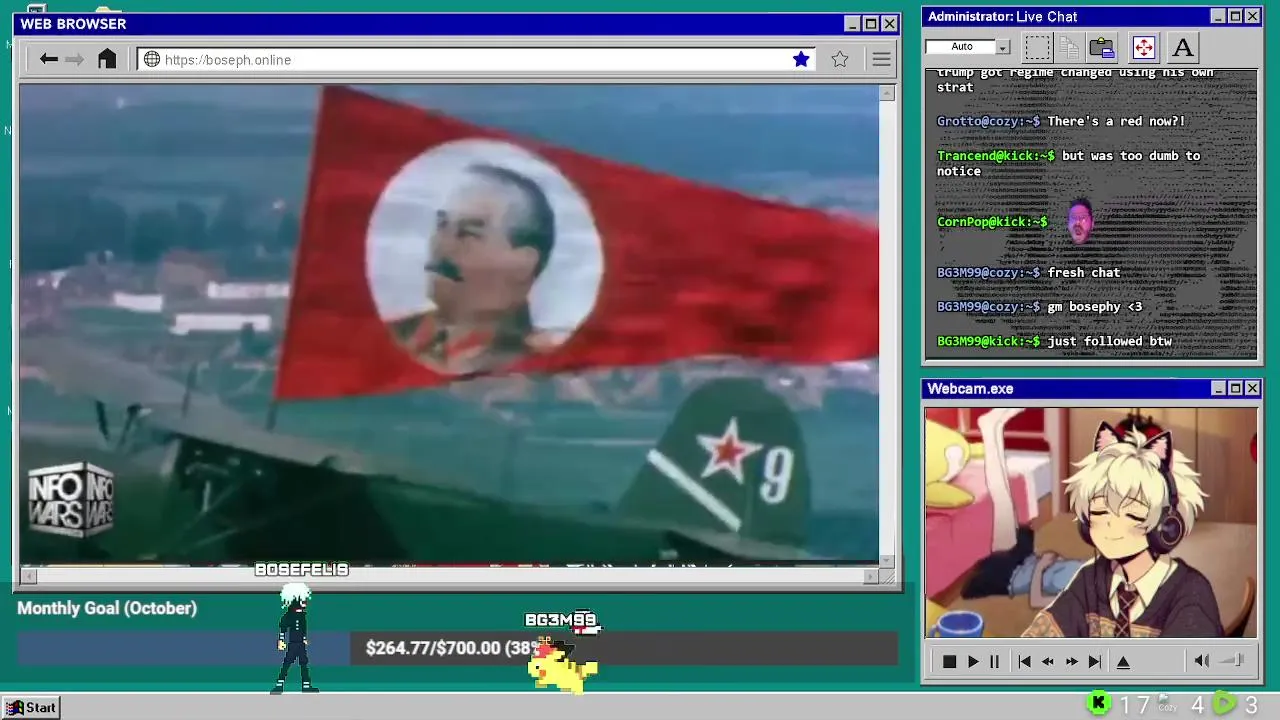Skip to next track in Webcam.exe
Screen dimensions: 1280x720
[x=1095, y=661]
